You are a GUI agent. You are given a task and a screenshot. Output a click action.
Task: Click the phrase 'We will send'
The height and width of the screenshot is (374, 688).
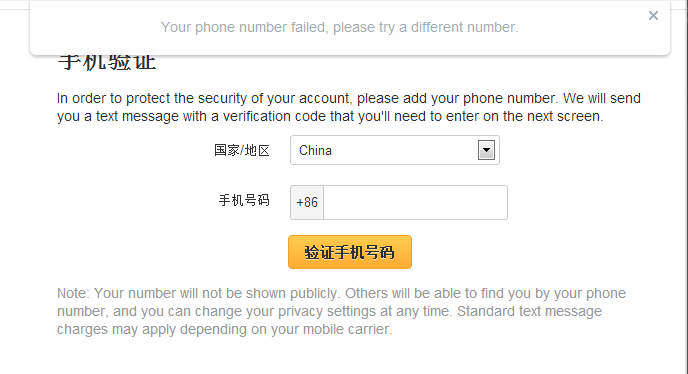(602, 98)
